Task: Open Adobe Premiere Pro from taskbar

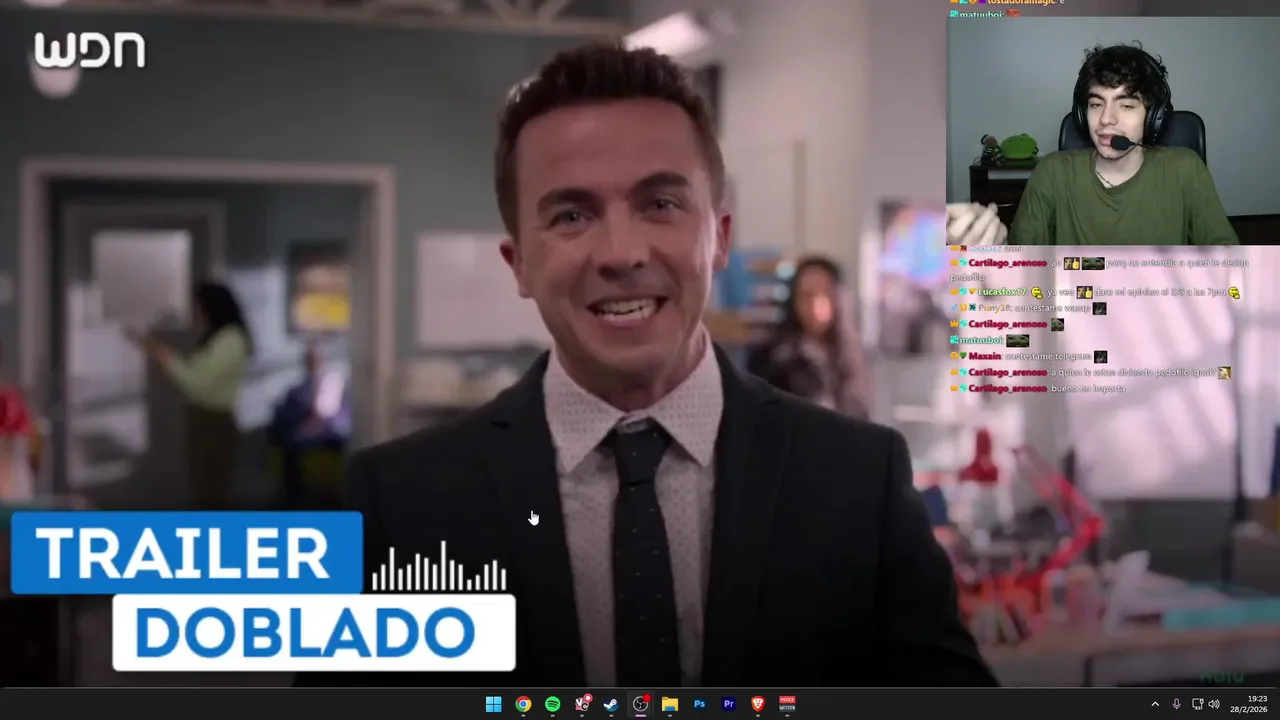Action: pyautogui.click(x=729, y=704)
